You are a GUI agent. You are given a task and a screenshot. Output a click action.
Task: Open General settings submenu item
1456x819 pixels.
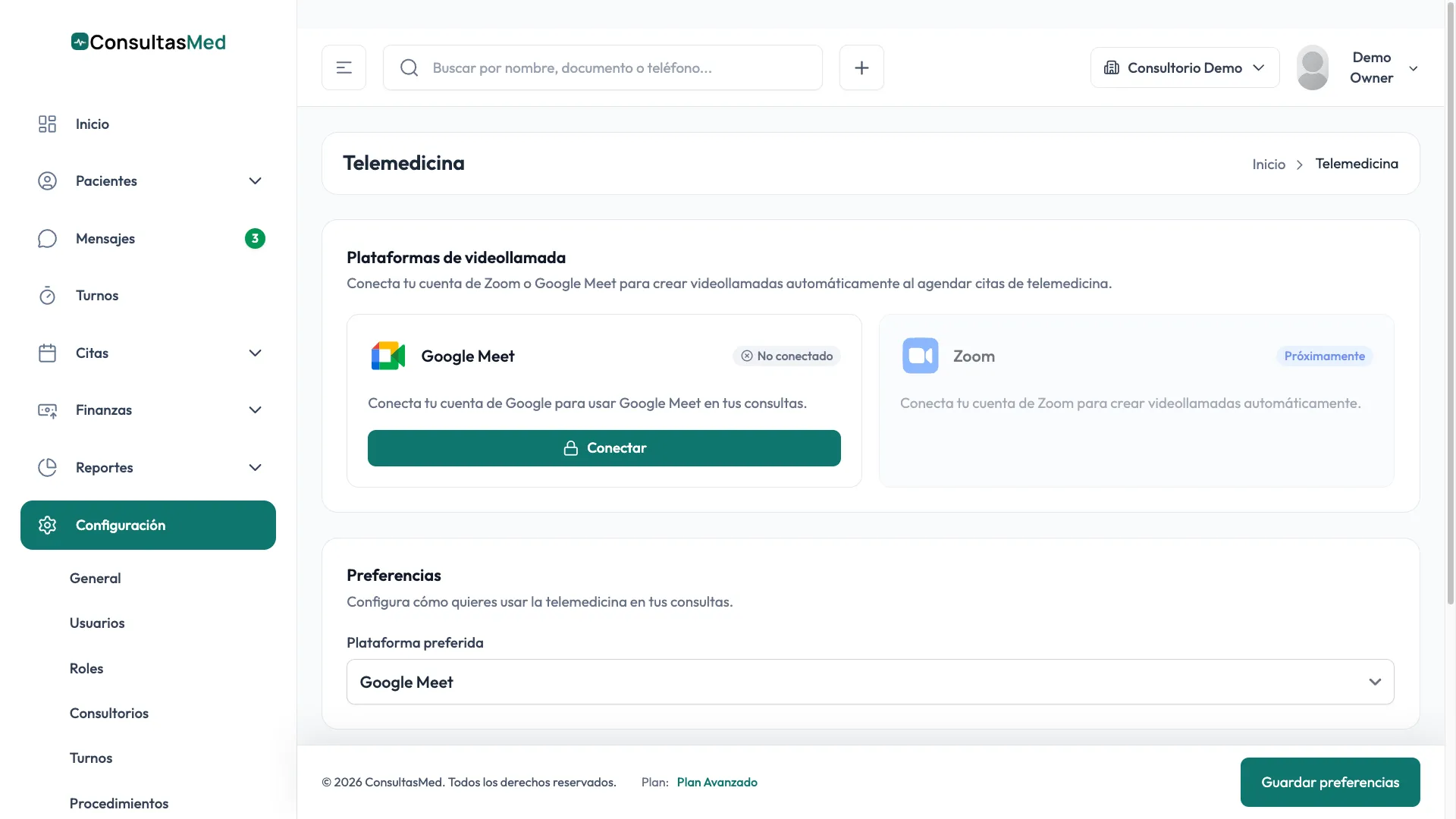pos(95,578)
